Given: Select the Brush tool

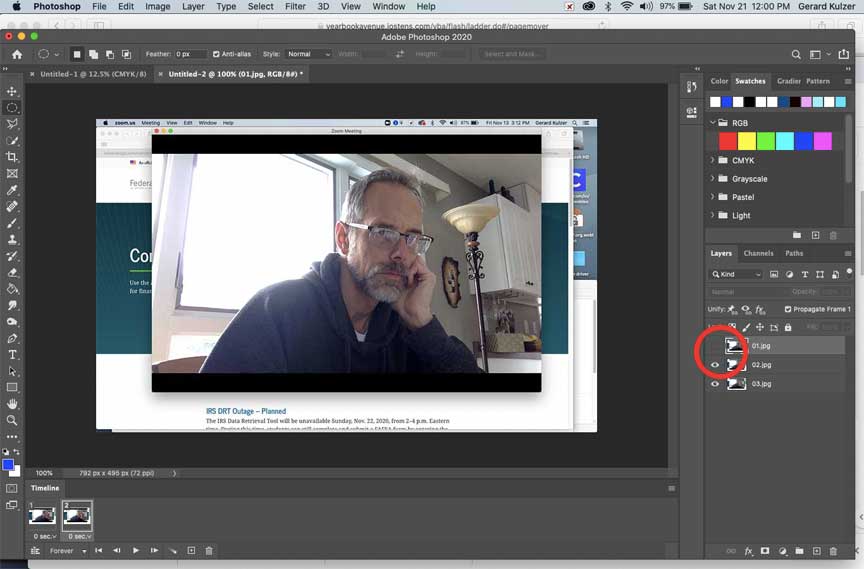Looking at the screenshot, I should click(x=12, y=223).
